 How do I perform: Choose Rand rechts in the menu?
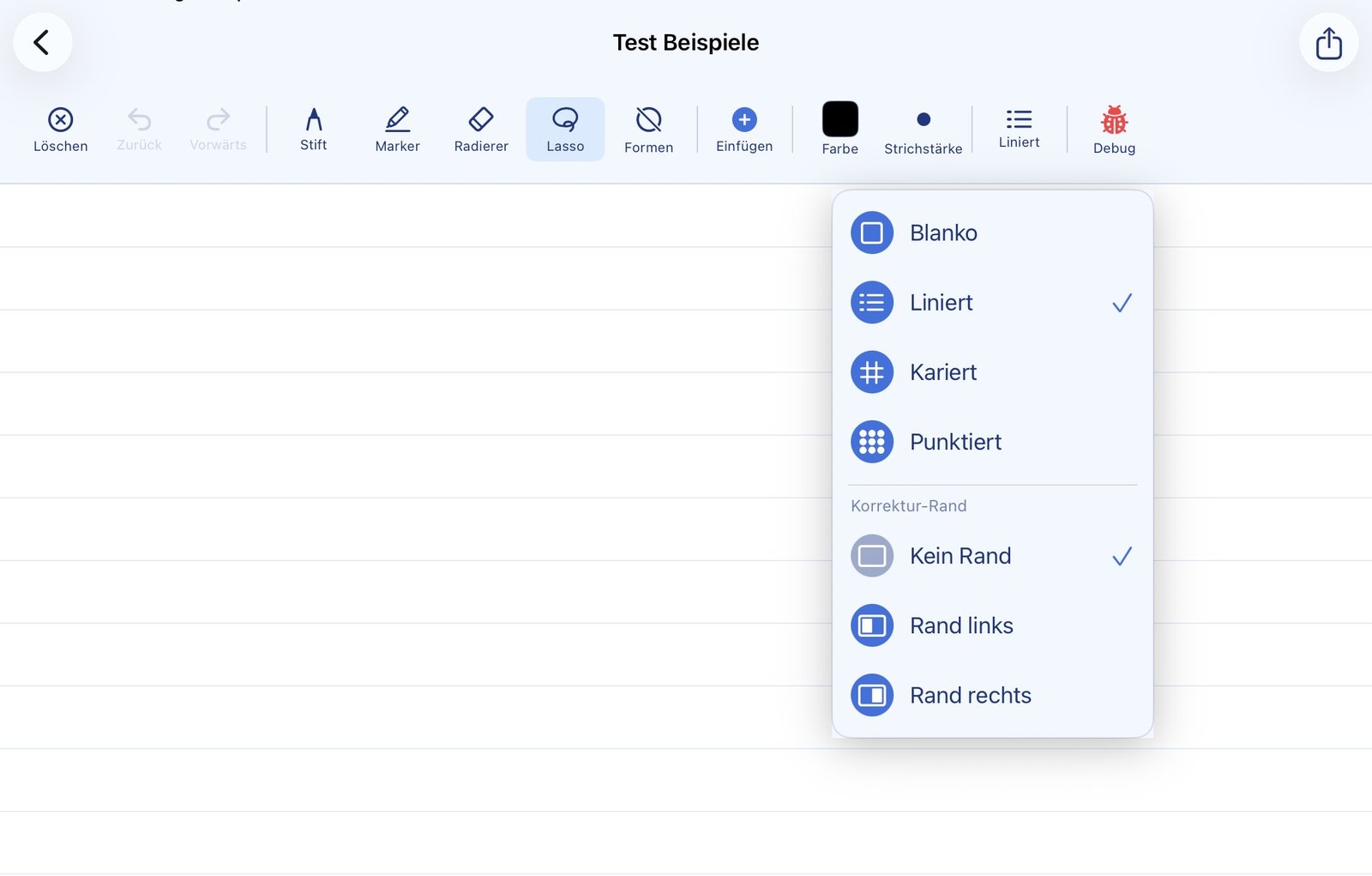(x=970, y=695)
